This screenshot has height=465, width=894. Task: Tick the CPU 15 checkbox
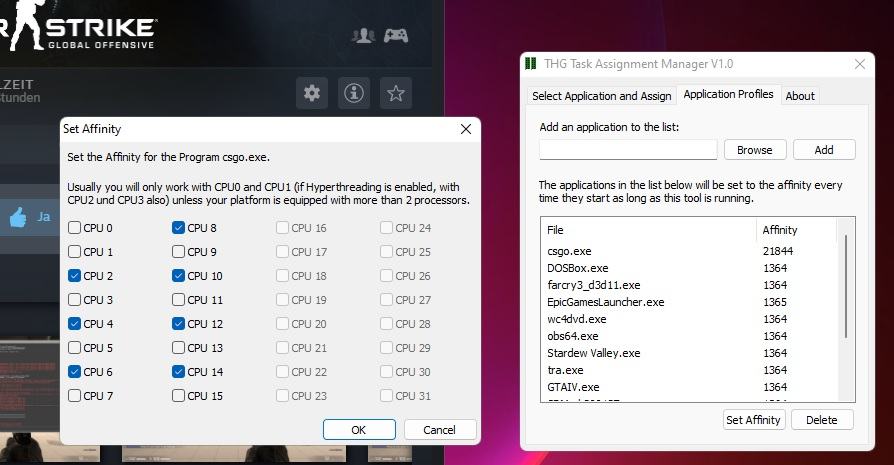(178, 395)
